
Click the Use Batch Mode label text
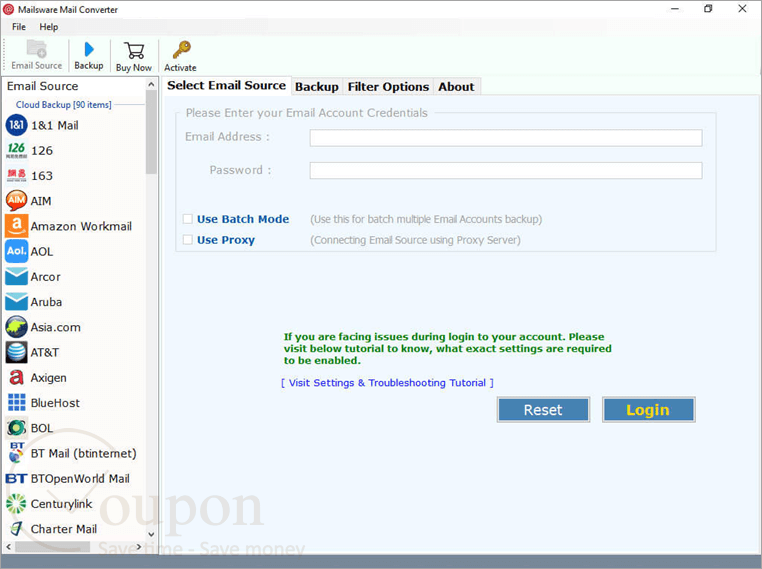243,219
